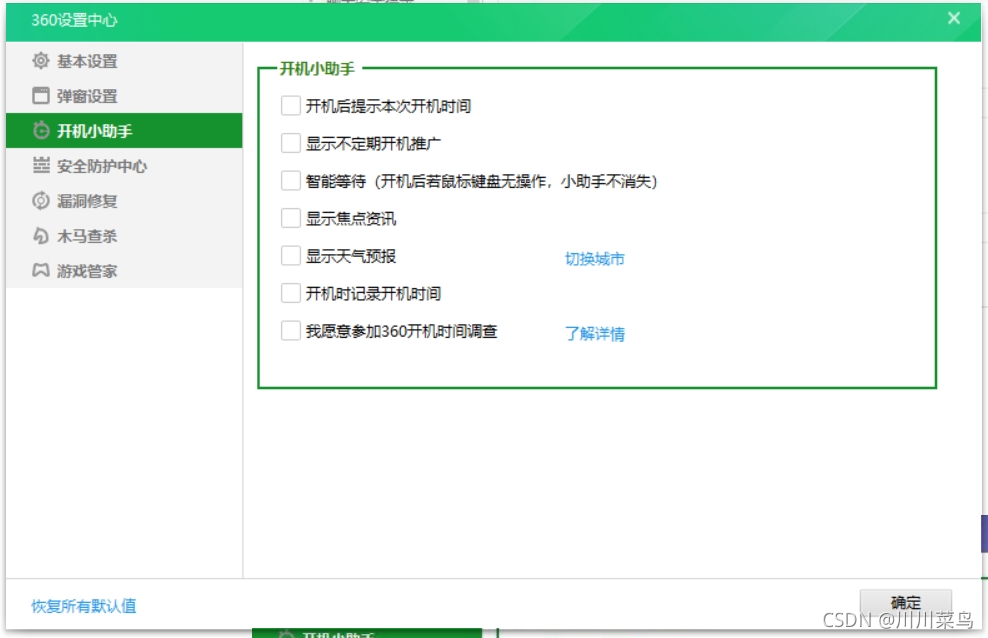
Task: Open 漏洞修复 settings
Action: pyautogui.click(x=124, y=200)
